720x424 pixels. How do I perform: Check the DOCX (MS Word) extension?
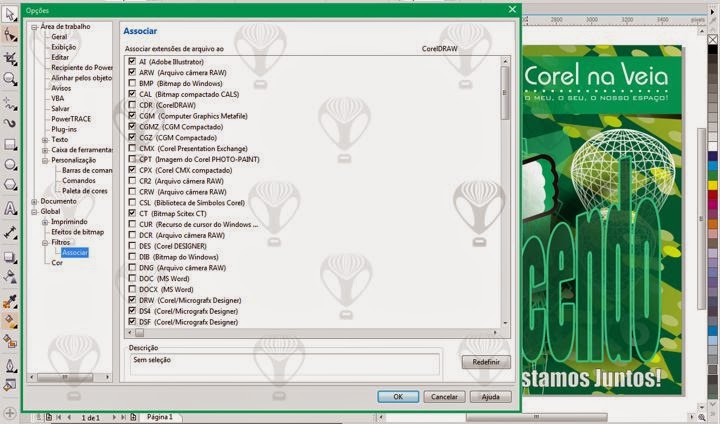coord(132,289)
